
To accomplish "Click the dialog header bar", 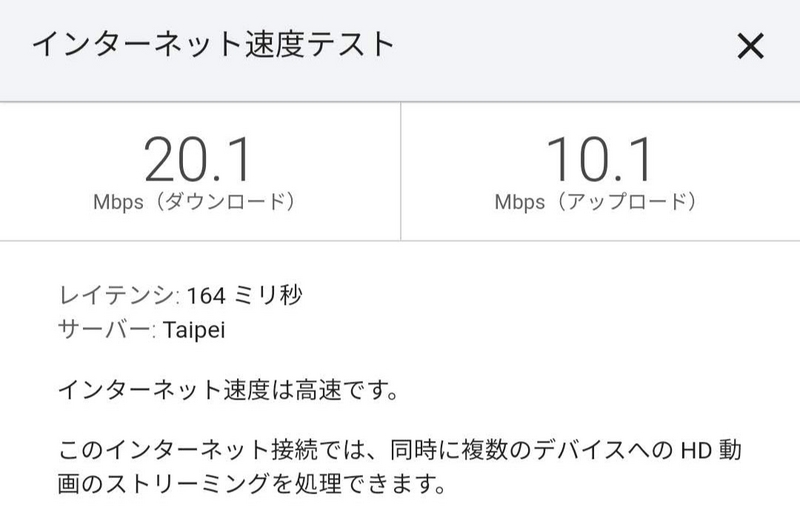I will (400, 51).
